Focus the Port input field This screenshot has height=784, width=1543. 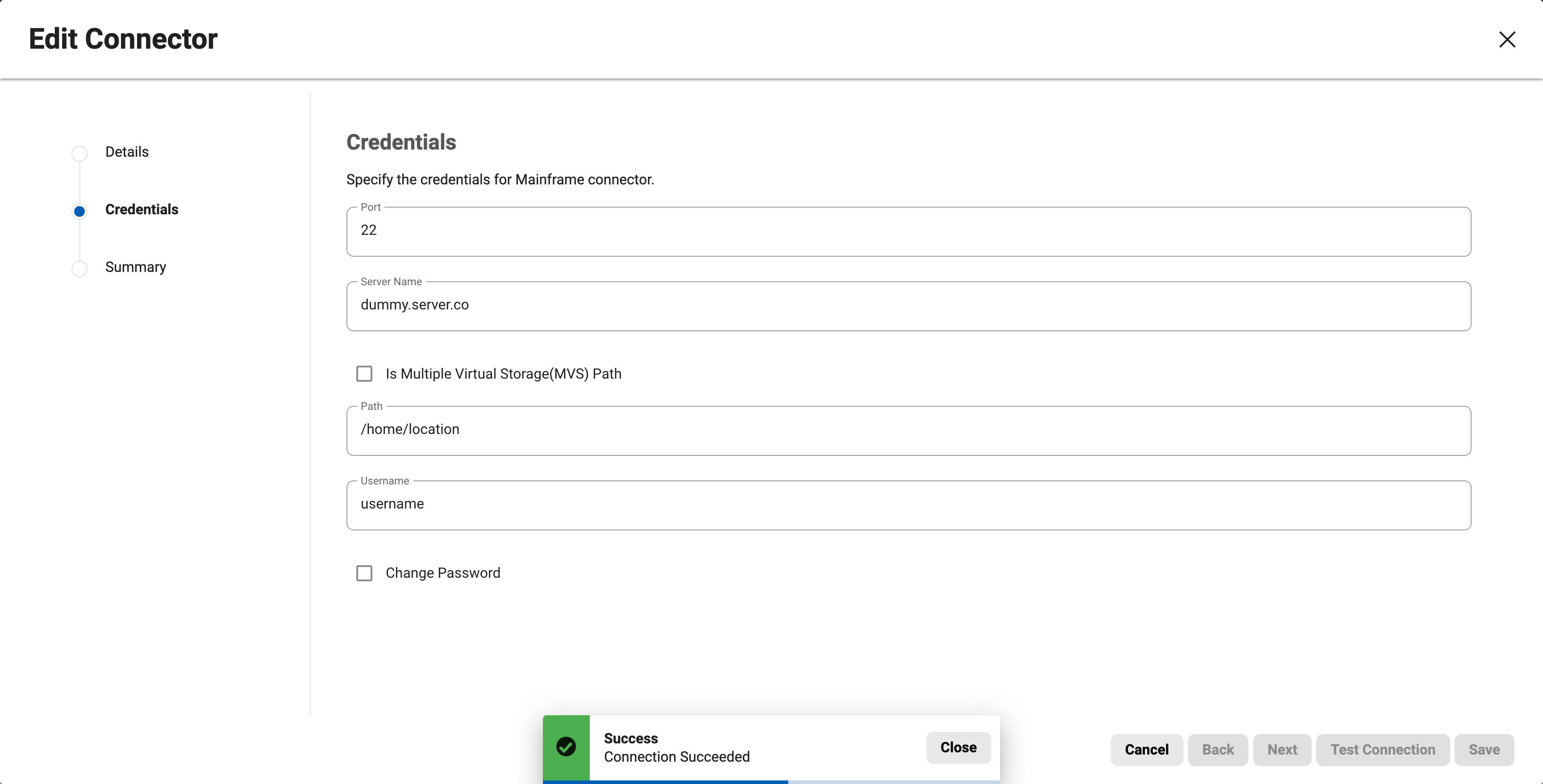pos(909,232)
